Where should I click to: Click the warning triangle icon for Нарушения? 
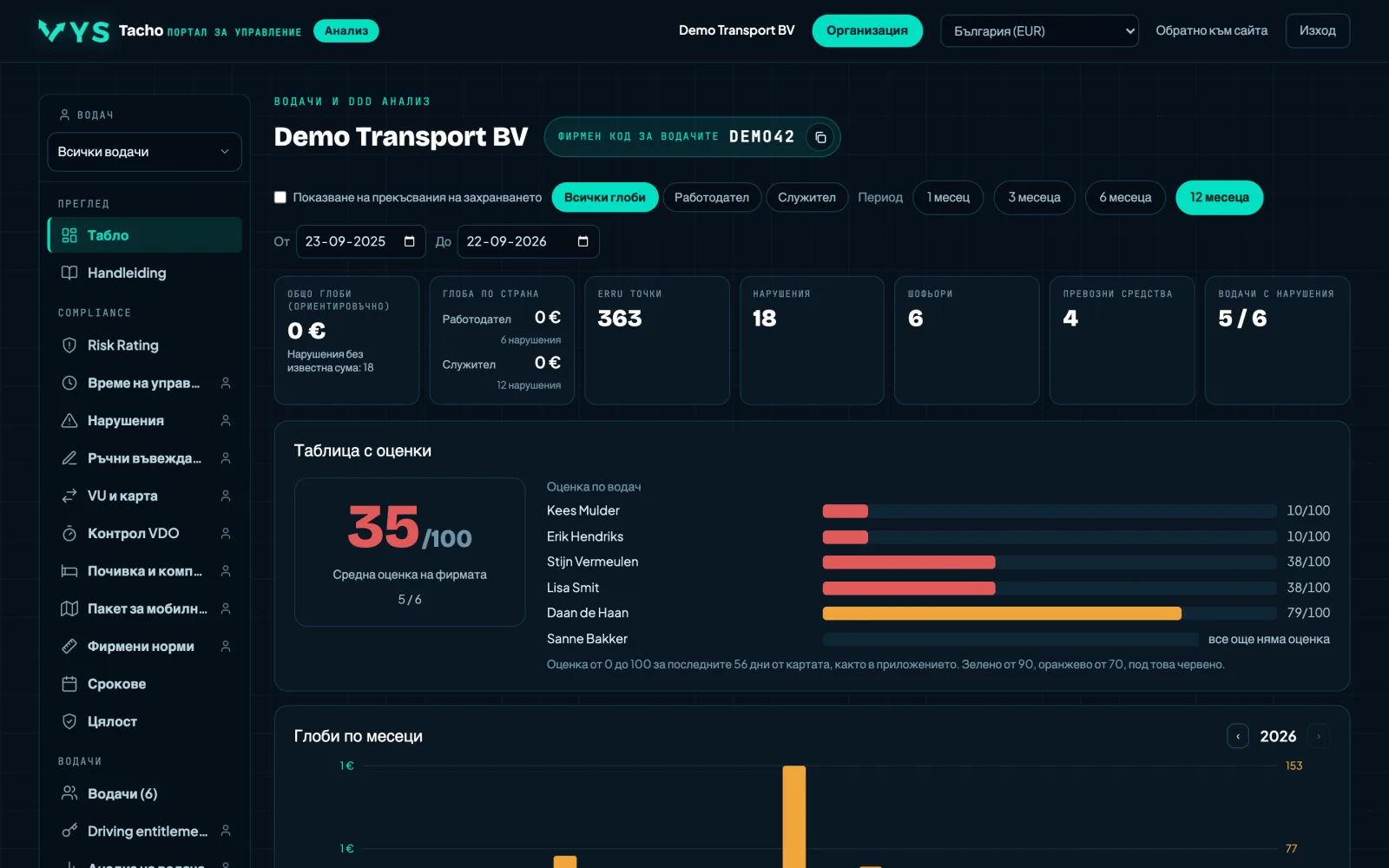pos(69,420)
